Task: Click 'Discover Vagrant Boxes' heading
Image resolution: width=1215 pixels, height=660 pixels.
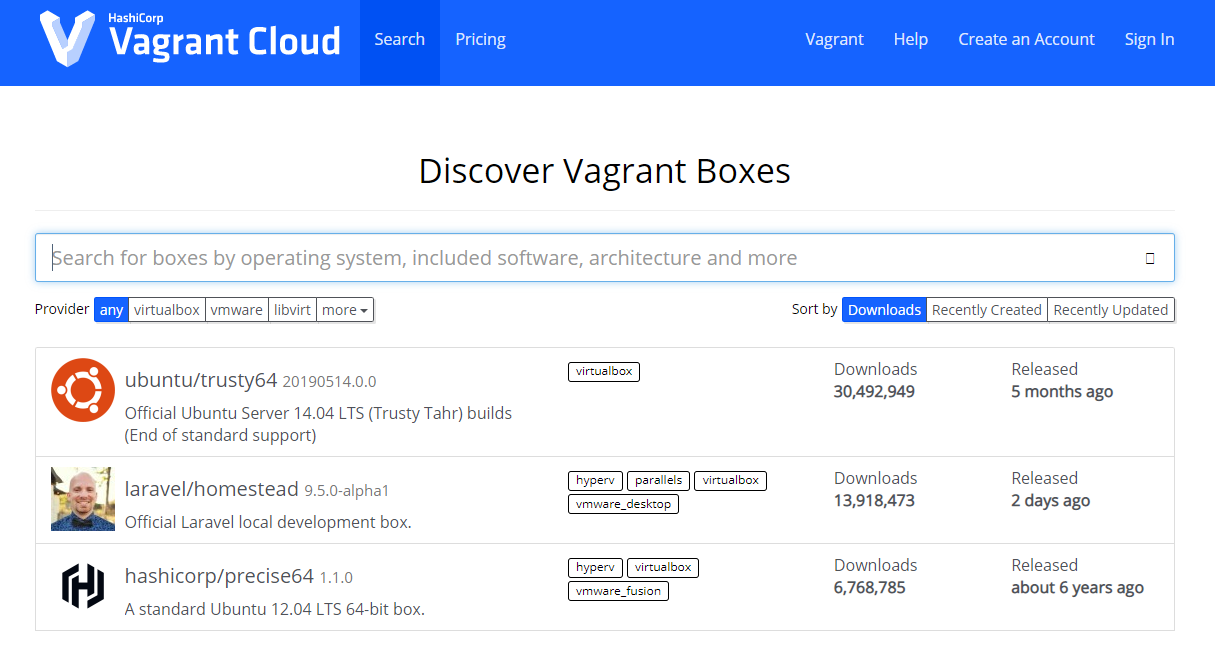Action: coord(604,171)
